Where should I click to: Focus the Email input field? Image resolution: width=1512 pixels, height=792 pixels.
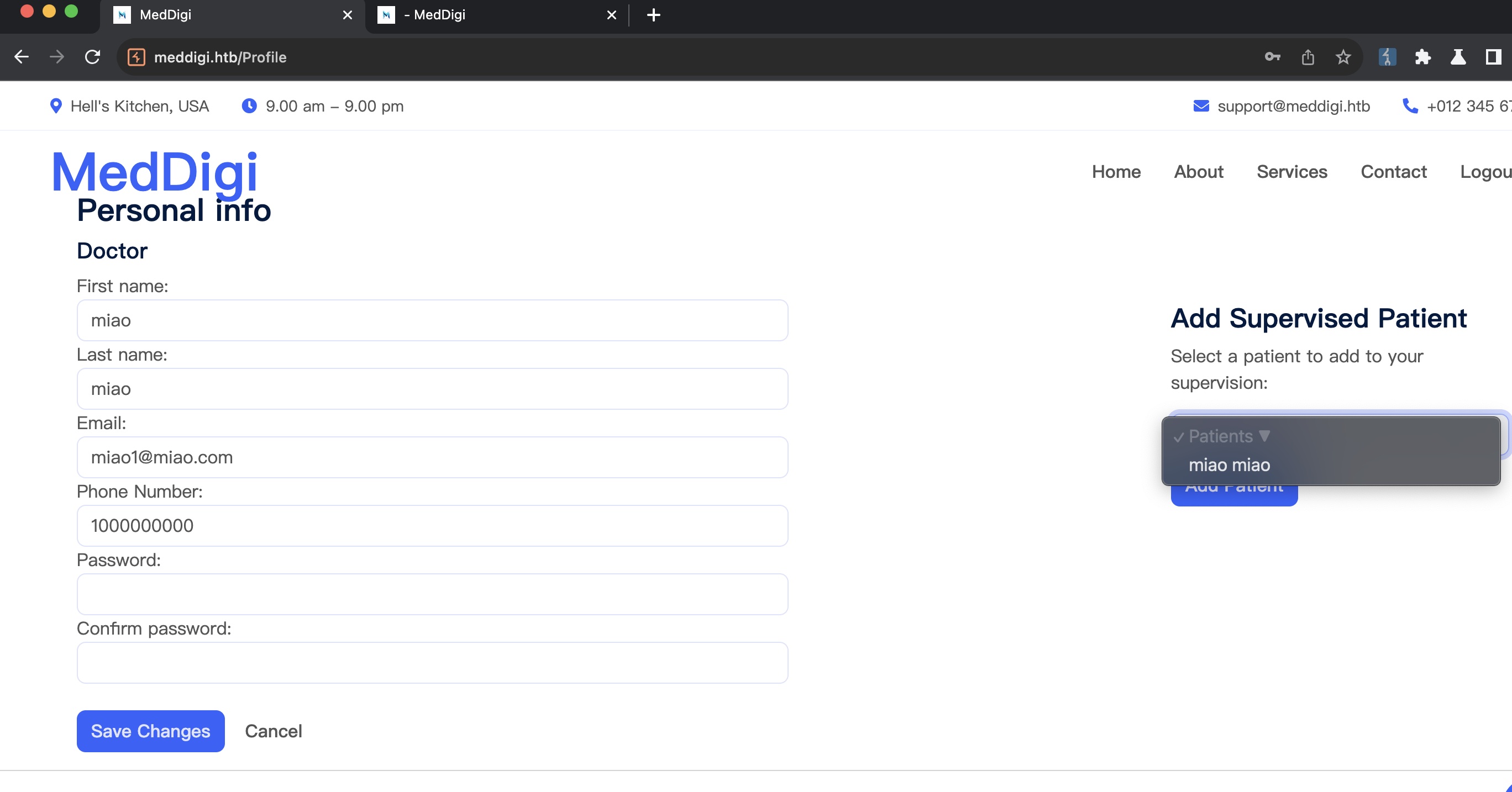(432, 457)
